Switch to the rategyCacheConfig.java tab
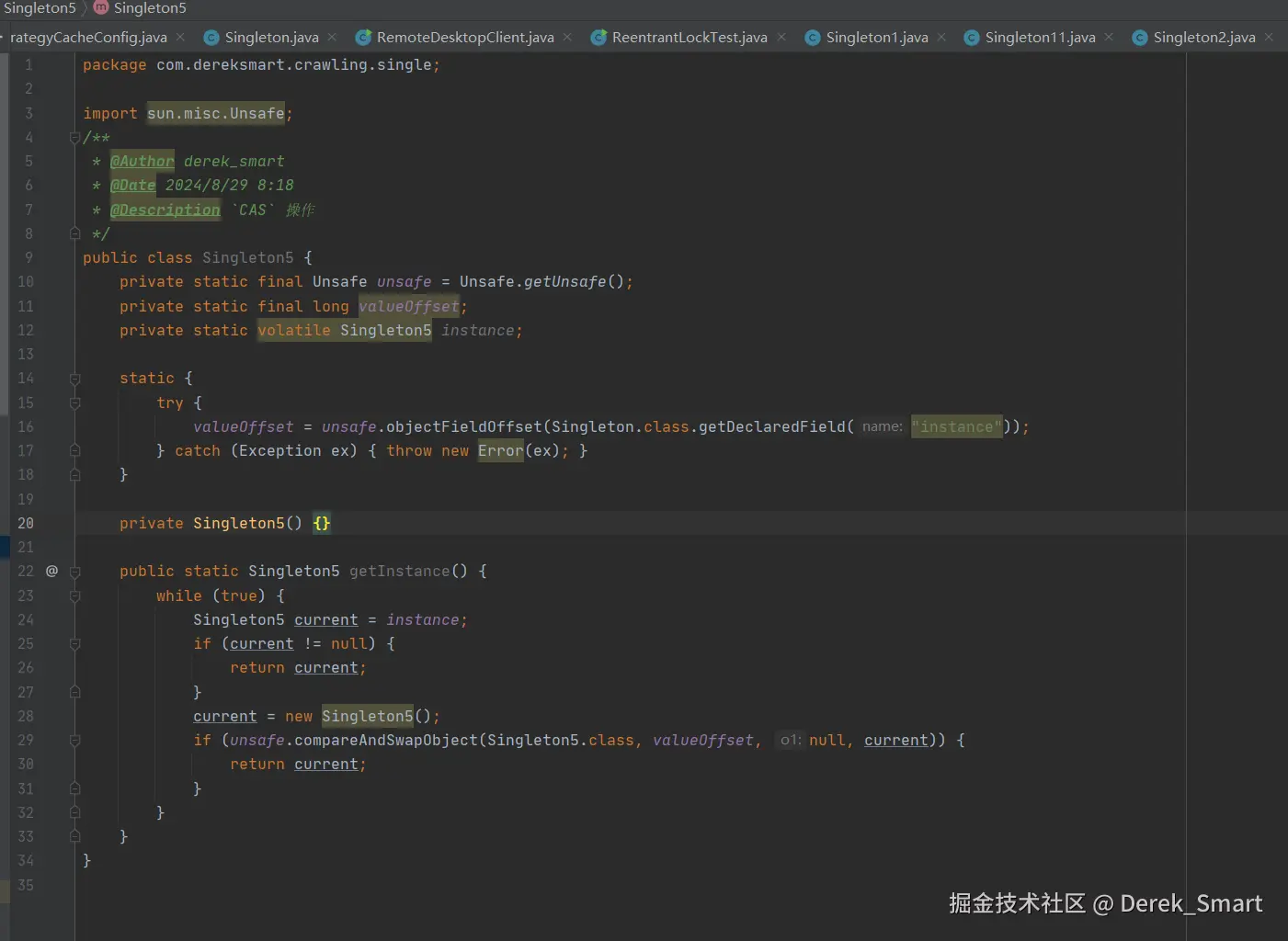Image resolution: width=1288 pixels, height=941 pixels. 88,38
